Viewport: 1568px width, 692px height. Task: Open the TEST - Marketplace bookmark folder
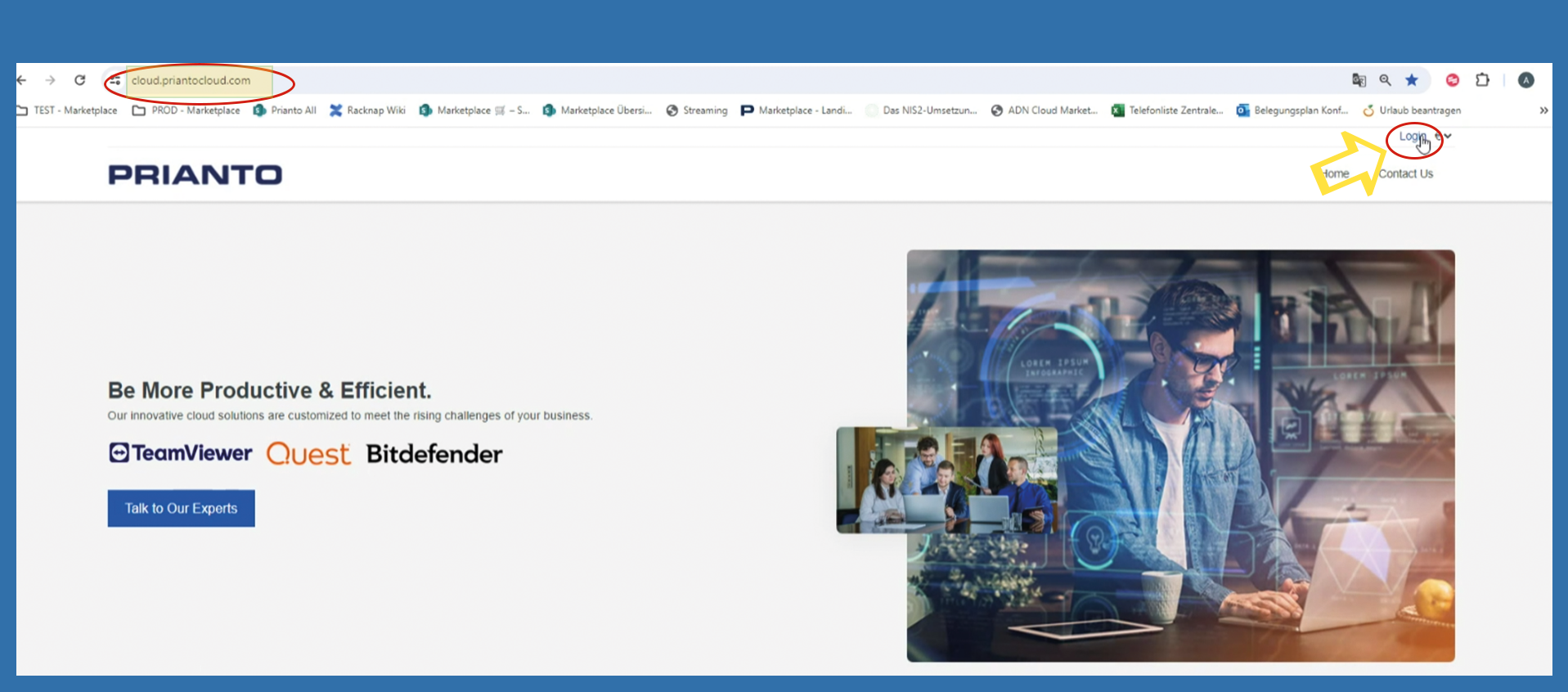pos(67,110)
